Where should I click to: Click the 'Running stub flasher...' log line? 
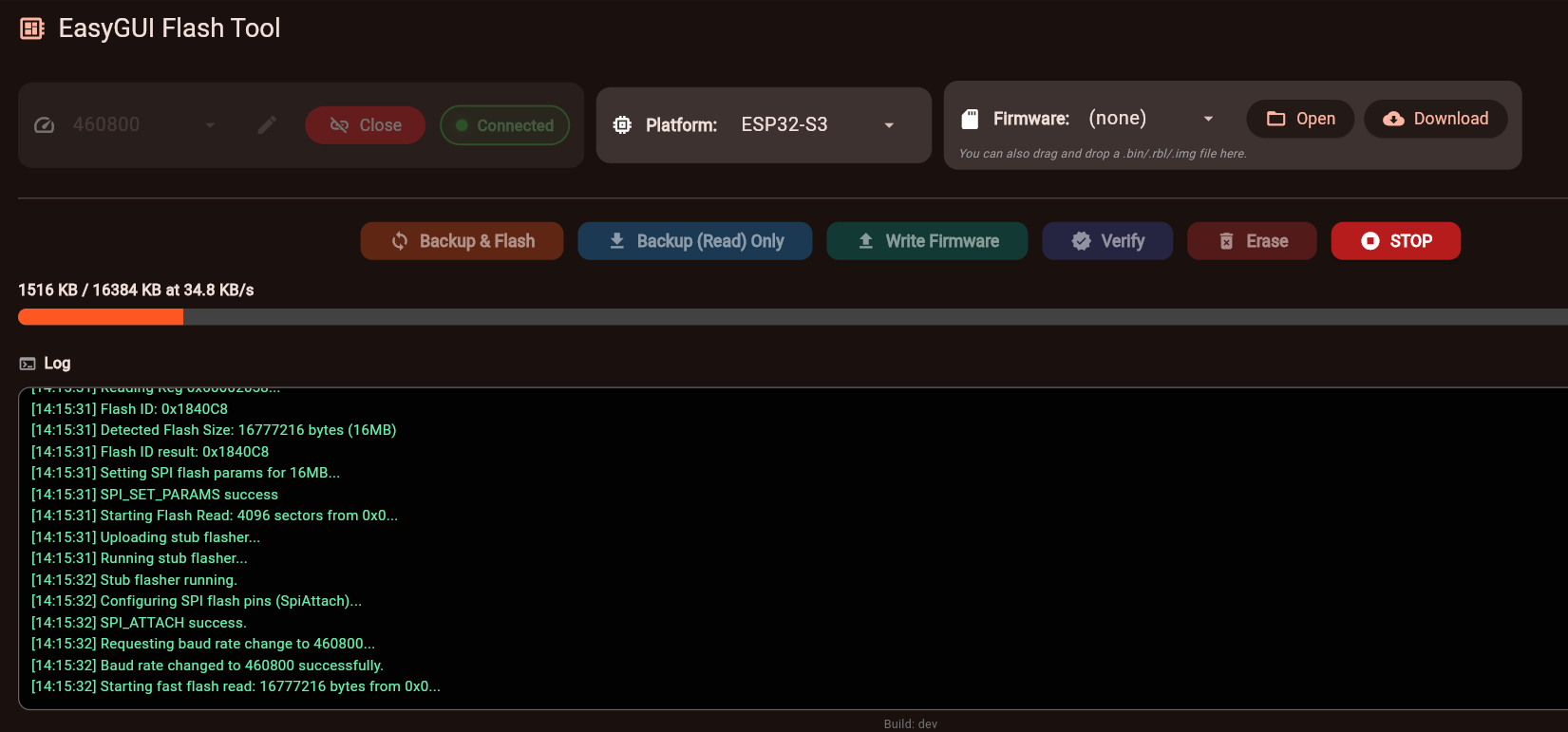pos(140,558)
